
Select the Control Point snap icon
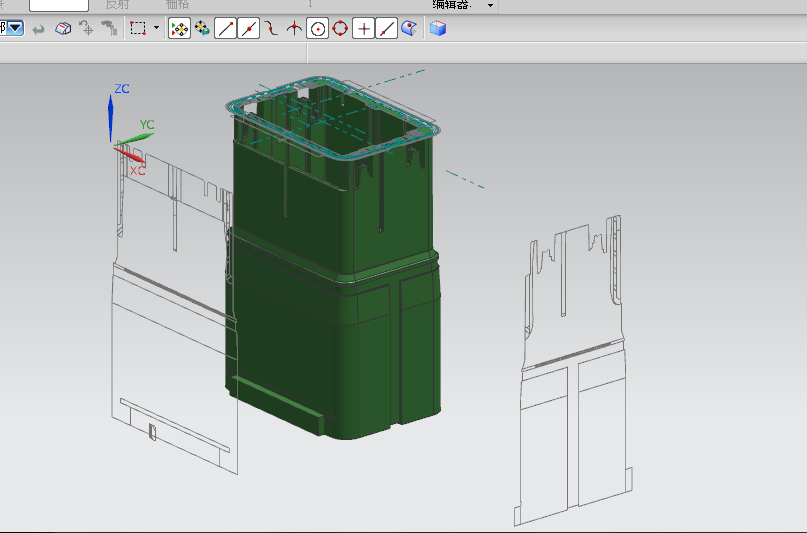click(x=272, y=29)
